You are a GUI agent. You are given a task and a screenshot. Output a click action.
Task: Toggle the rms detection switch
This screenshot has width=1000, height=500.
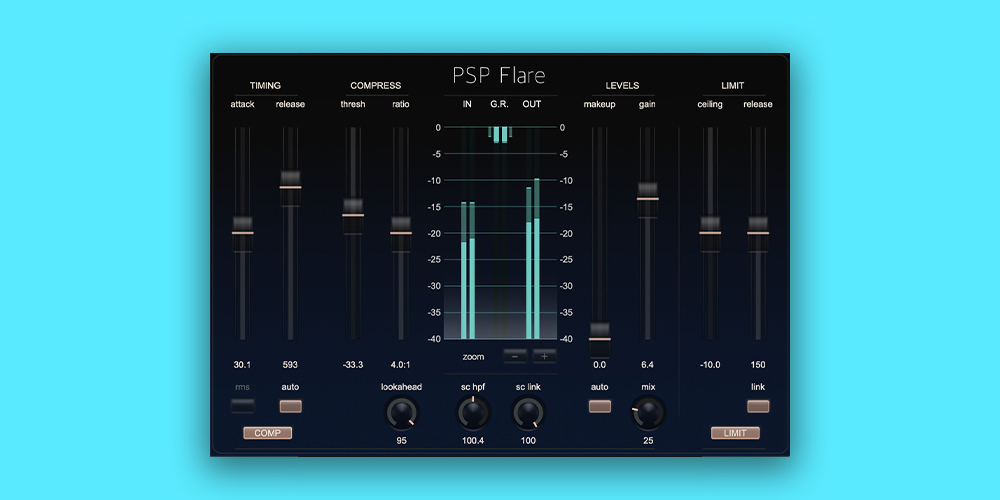pyautogui.click(x=242, y=406)
